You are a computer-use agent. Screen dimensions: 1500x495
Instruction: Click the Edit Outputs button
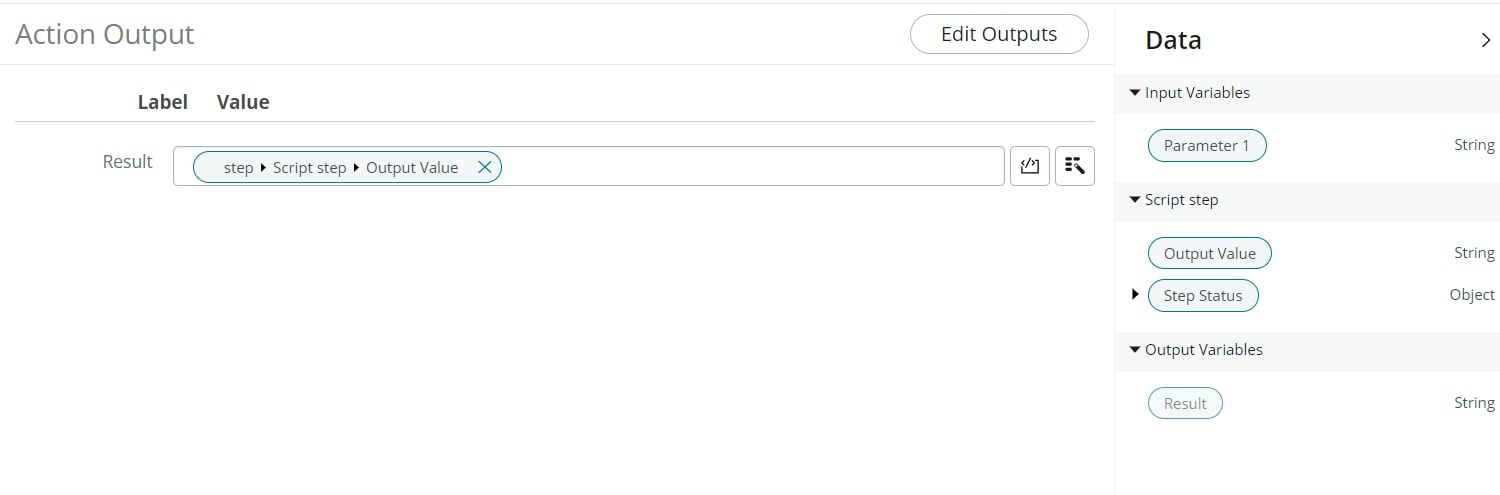[x=998, y=34]
